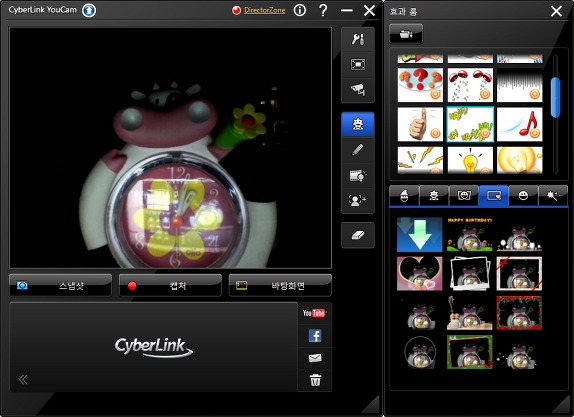This screenshot has width=574, height=417.
Task: Click the webcam preview area
Action: (x=171, y=148)
